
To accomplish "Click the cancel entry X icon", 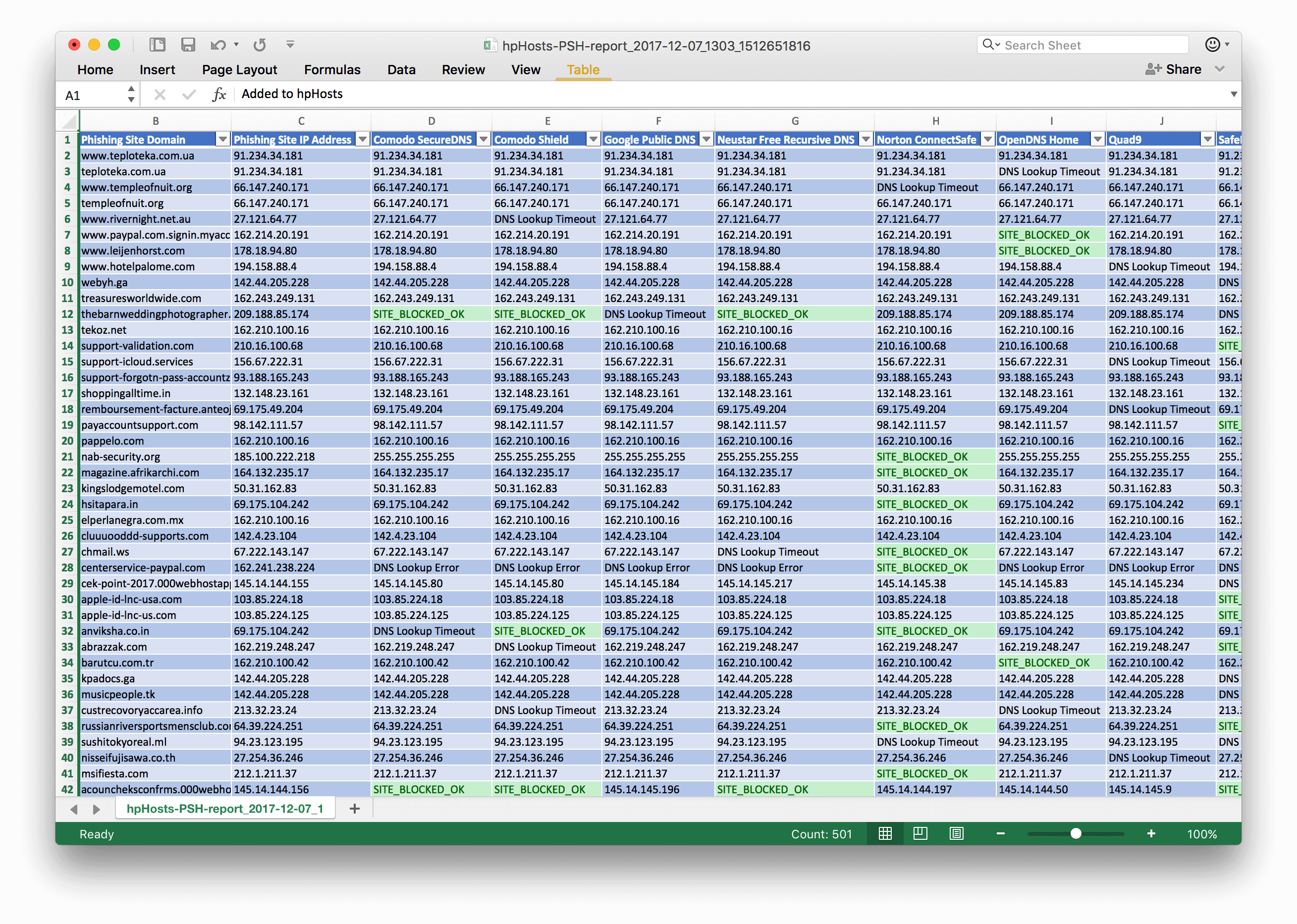I will point(160,95).
